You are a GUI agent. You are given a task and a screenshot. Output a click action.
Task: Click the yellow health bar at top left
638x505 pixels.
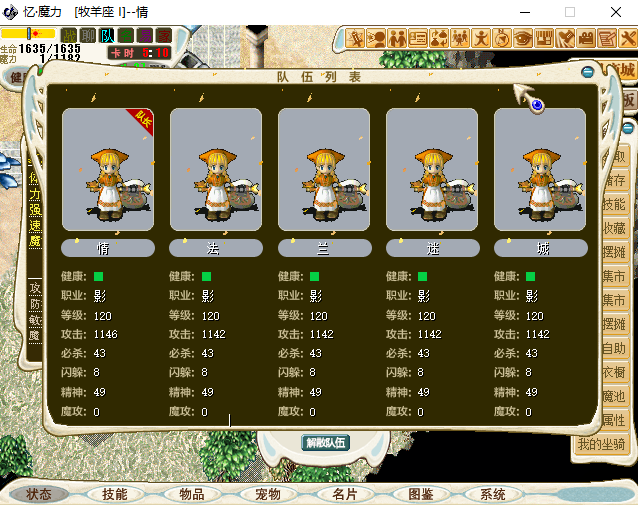tap(28, 34)
